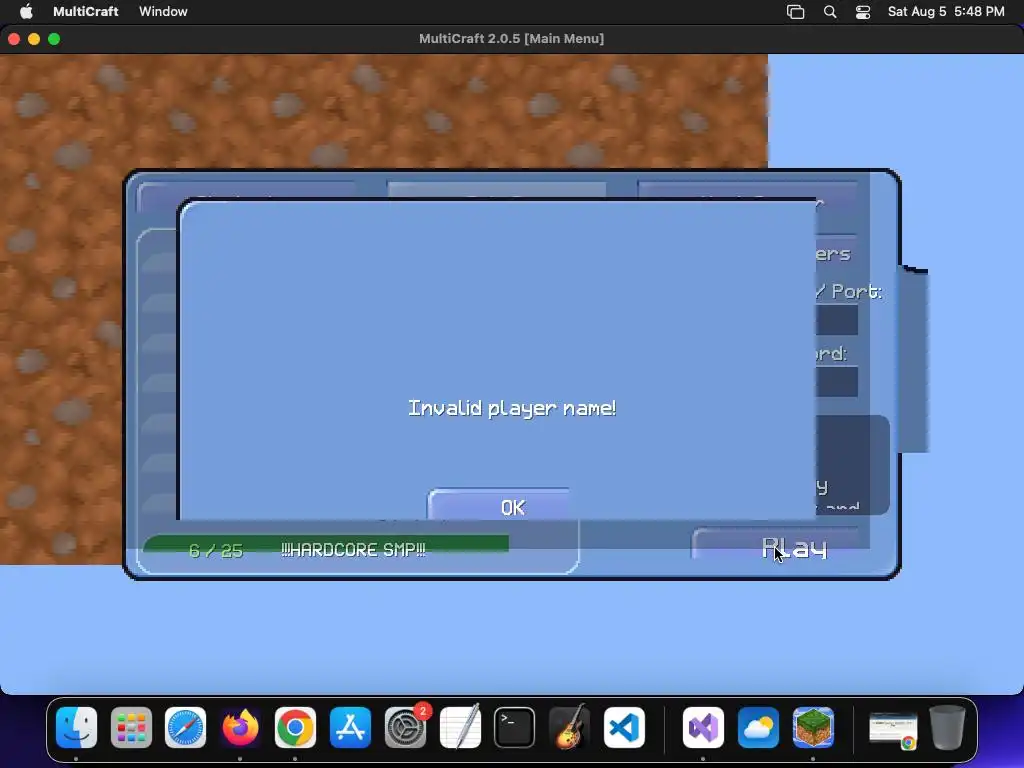Launch GarageBand from the dock
The height and width of the screenshot is (768, 1024).
(x=569, y=727)
